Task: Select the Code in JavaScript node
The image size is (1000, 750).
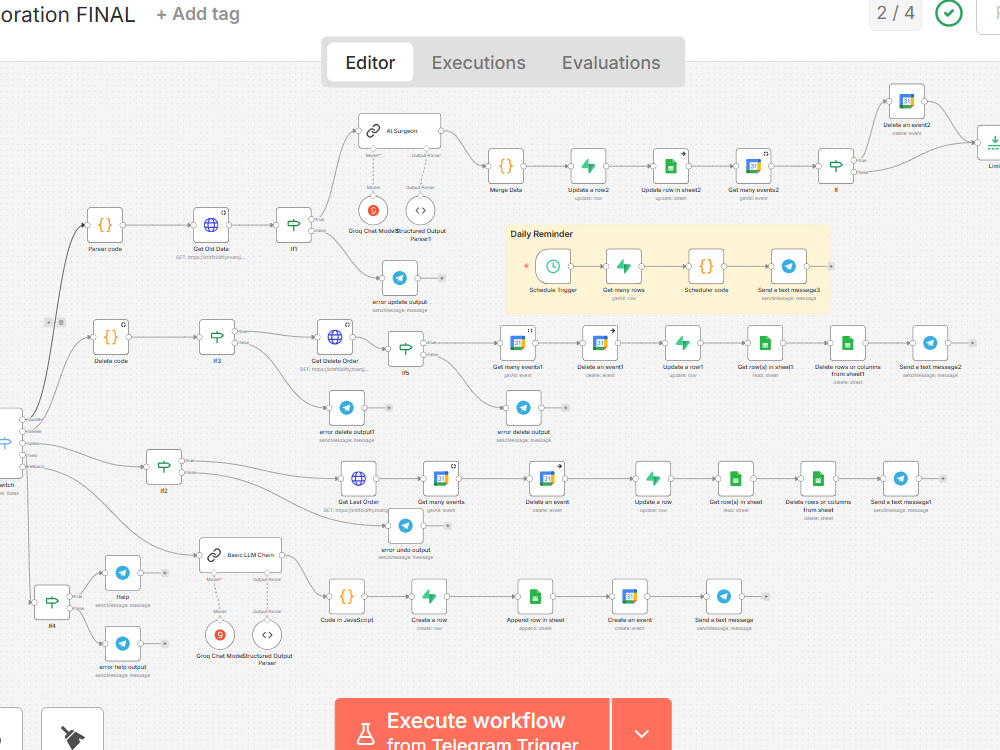Action: pos(347,596)
